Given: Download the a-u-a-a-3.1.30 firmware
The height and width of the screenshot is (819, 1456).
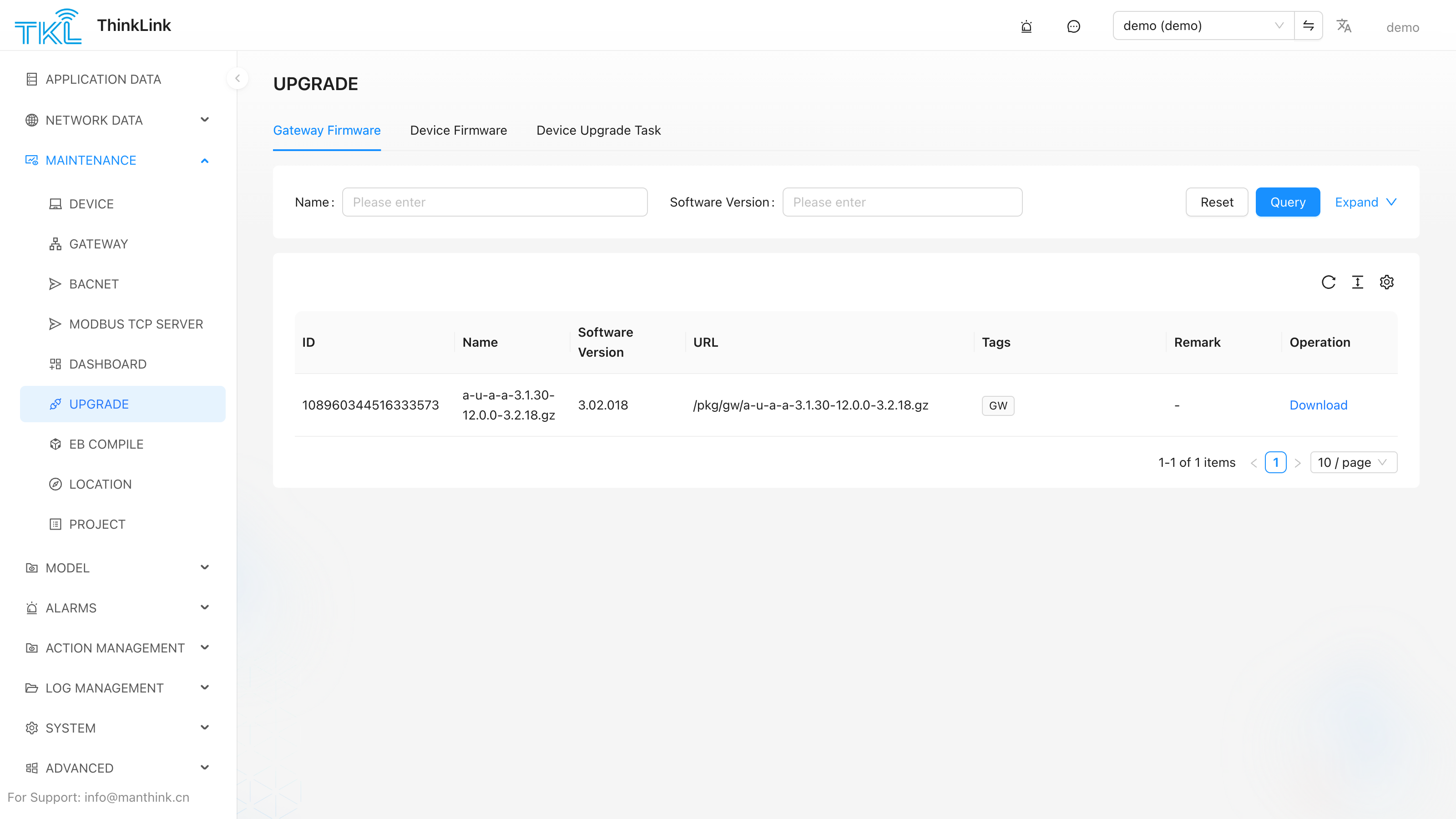Looking at the screenshot, I should coord(1318,405).
